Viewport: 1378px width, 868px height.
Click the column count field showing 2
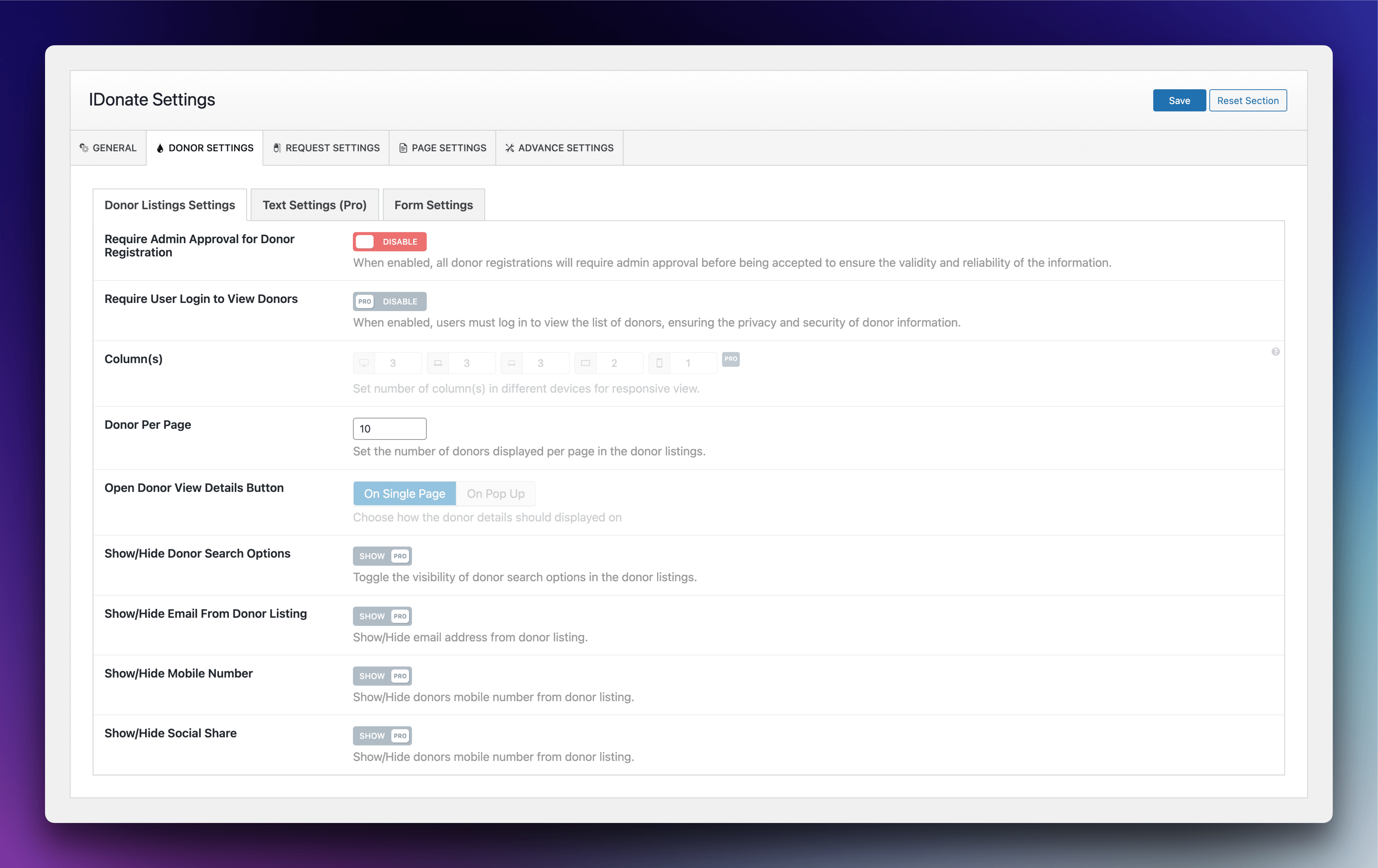[x=620, y=364]
